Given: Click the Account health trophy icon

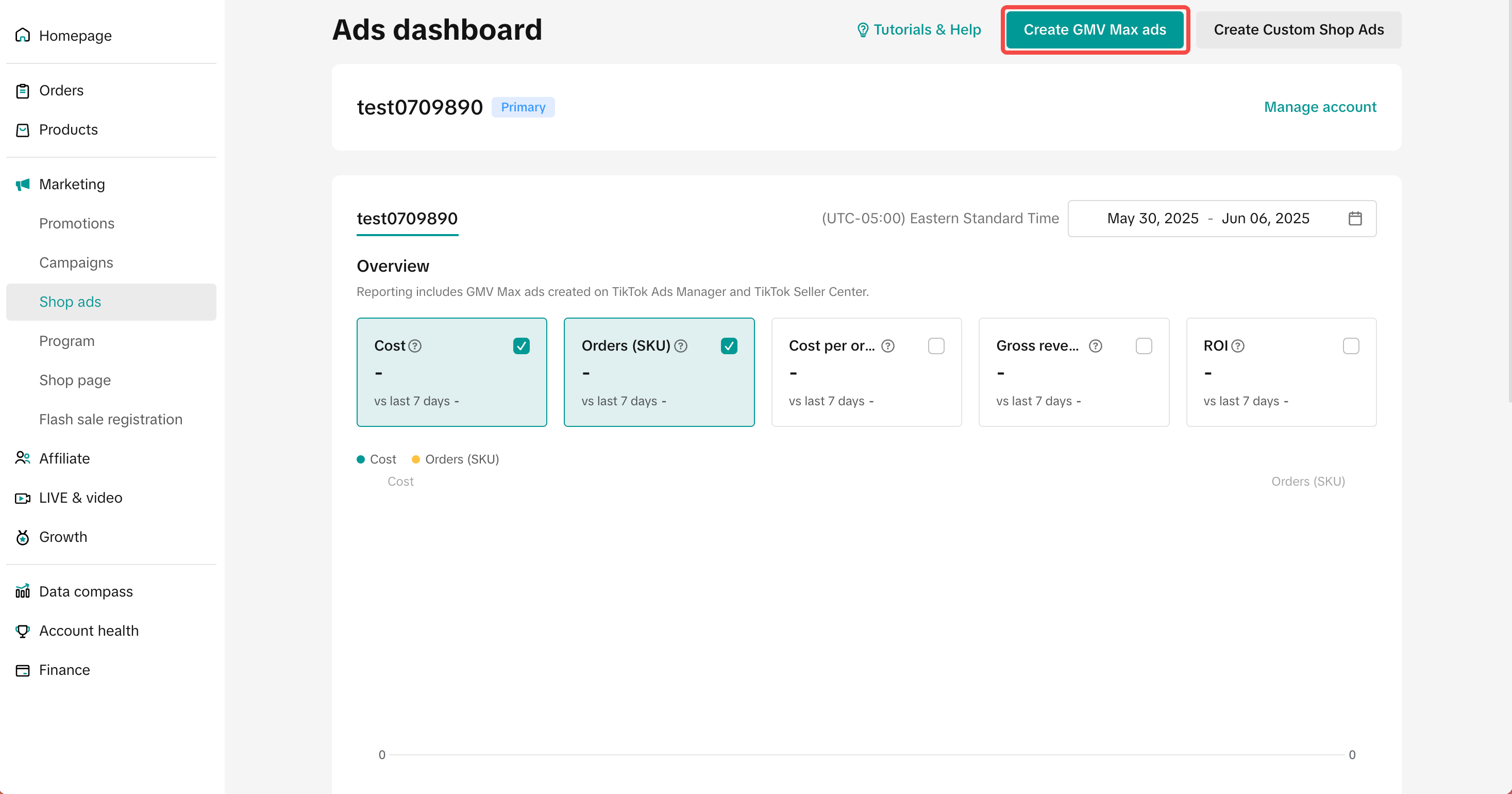Looking at the screenshot, I should (22, 631).
